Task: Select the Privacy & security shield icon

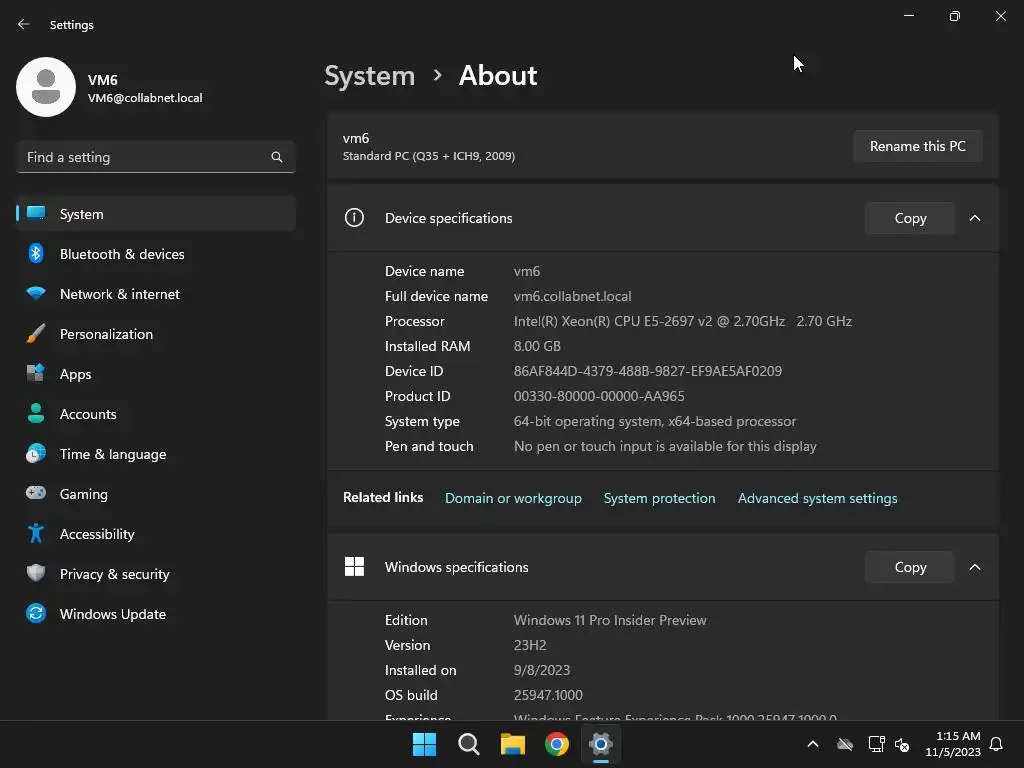Action: pos(36,573)
